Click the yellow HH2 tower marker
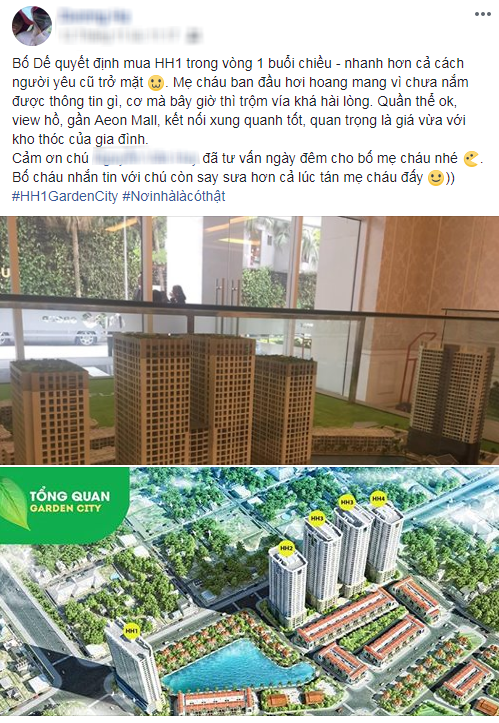The image size is (499, 723). click(x=286, y=548)
